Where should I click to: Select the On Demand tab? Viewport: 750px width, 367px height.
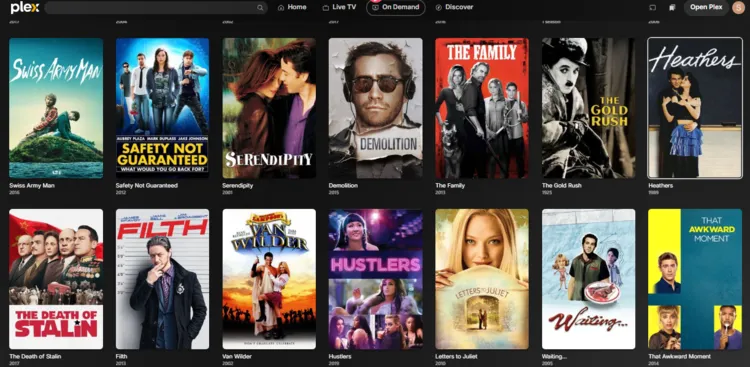tap(396, 7)
